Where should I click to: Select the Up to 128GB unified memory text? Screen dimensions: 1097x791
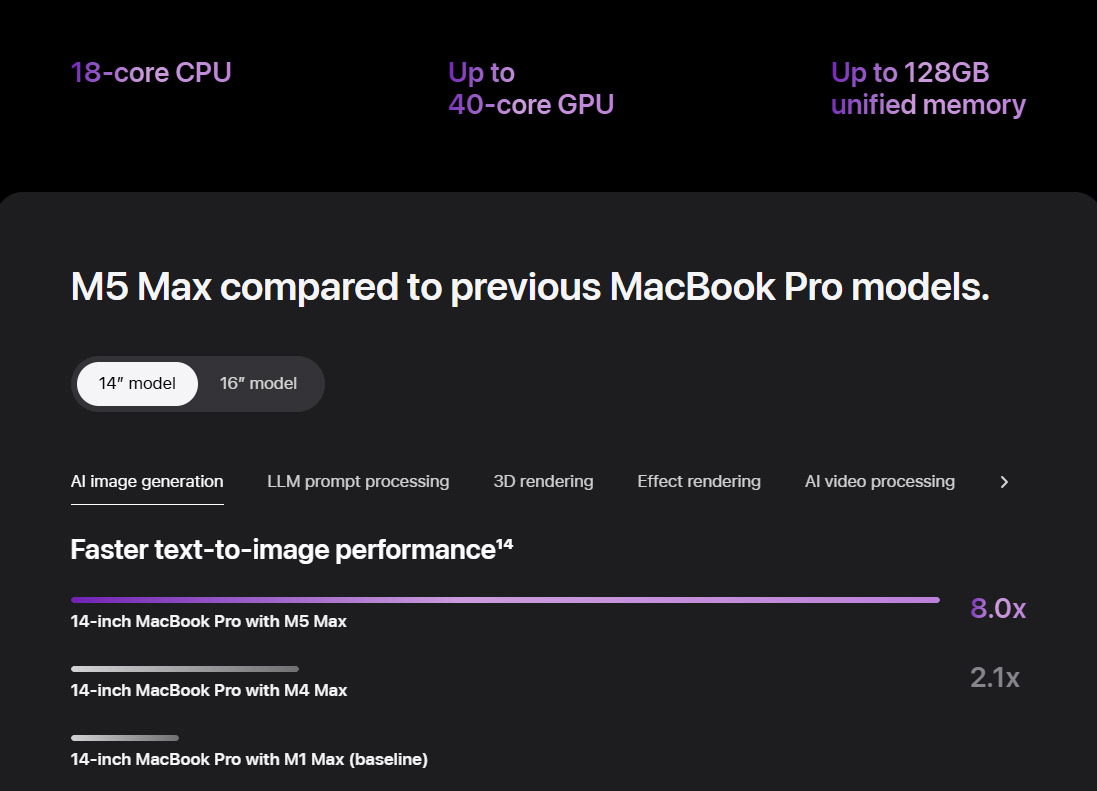928,88
